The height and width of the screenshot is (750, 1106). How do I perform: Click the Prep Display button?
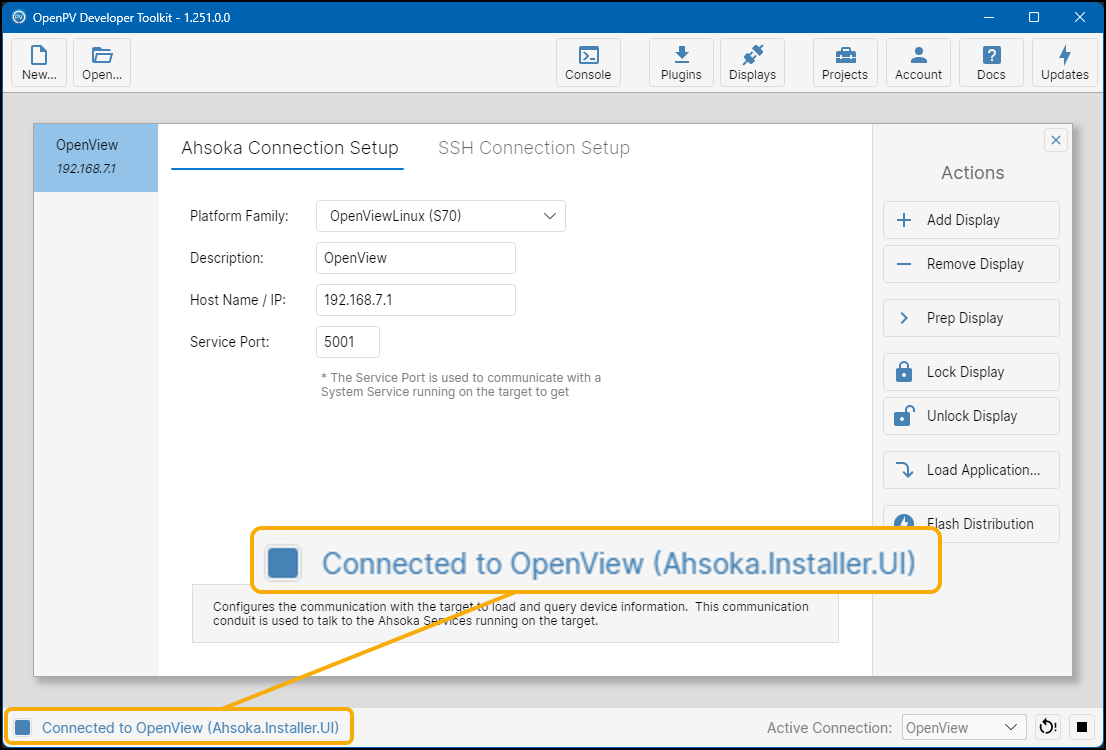click(971, 318)
